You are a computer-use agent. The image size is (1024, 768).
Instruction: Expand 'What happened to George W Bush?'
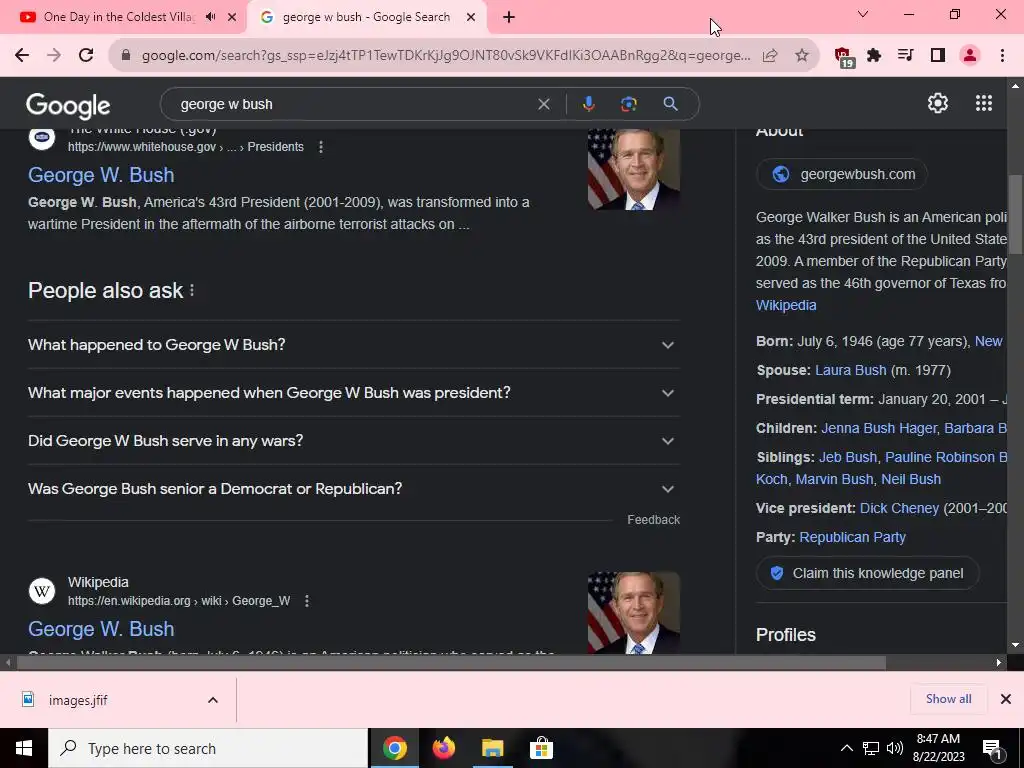[x=354, y=345]
